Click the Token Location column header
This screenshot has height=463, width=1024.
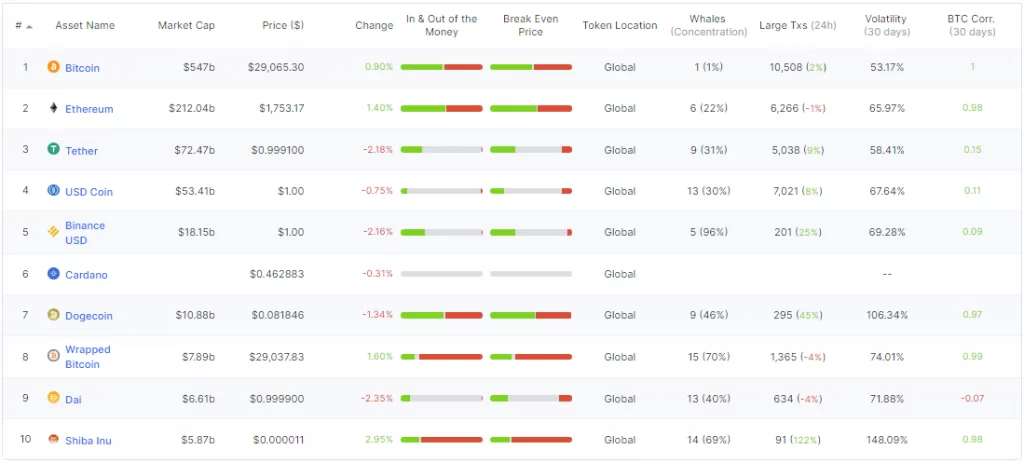pyautogui.click(x=620, y=25)
